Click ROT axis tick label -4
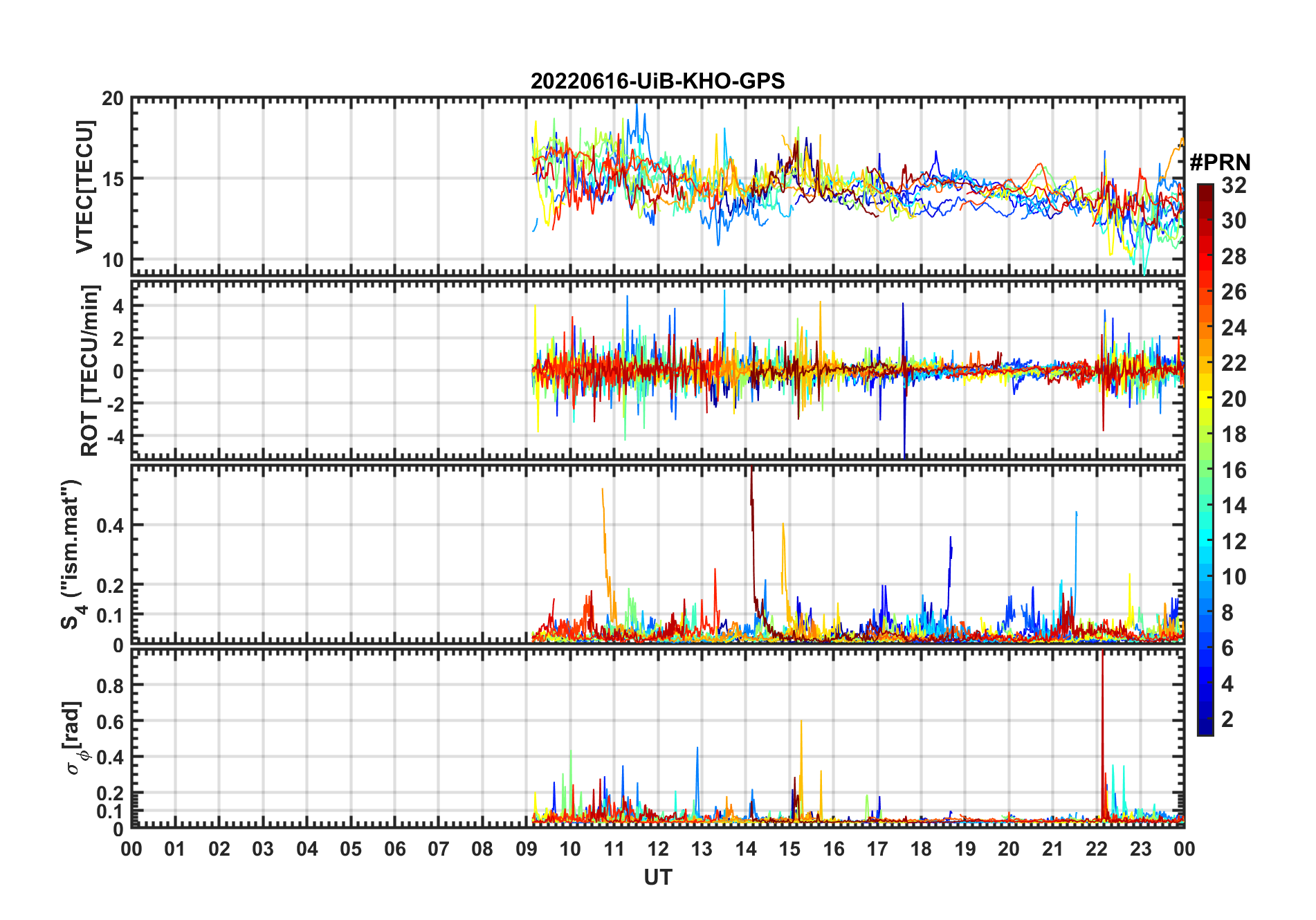This screenshot has width=1316, height=920. (116, 436)
